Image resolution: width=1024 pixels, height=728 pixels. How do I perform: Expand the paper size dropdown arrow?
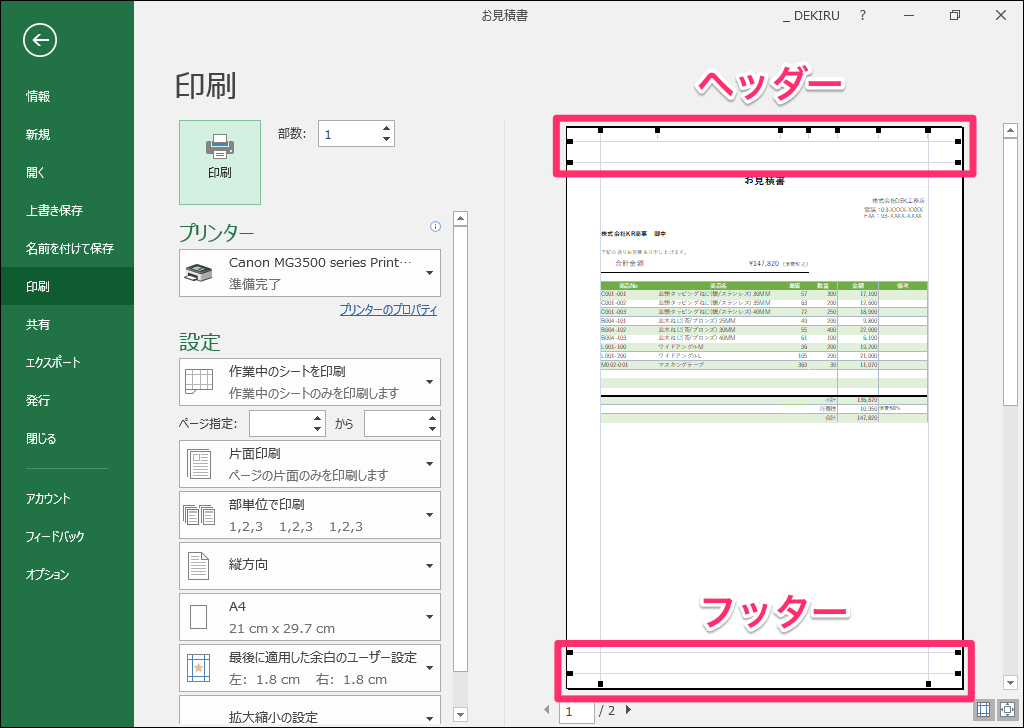(428, 617)
